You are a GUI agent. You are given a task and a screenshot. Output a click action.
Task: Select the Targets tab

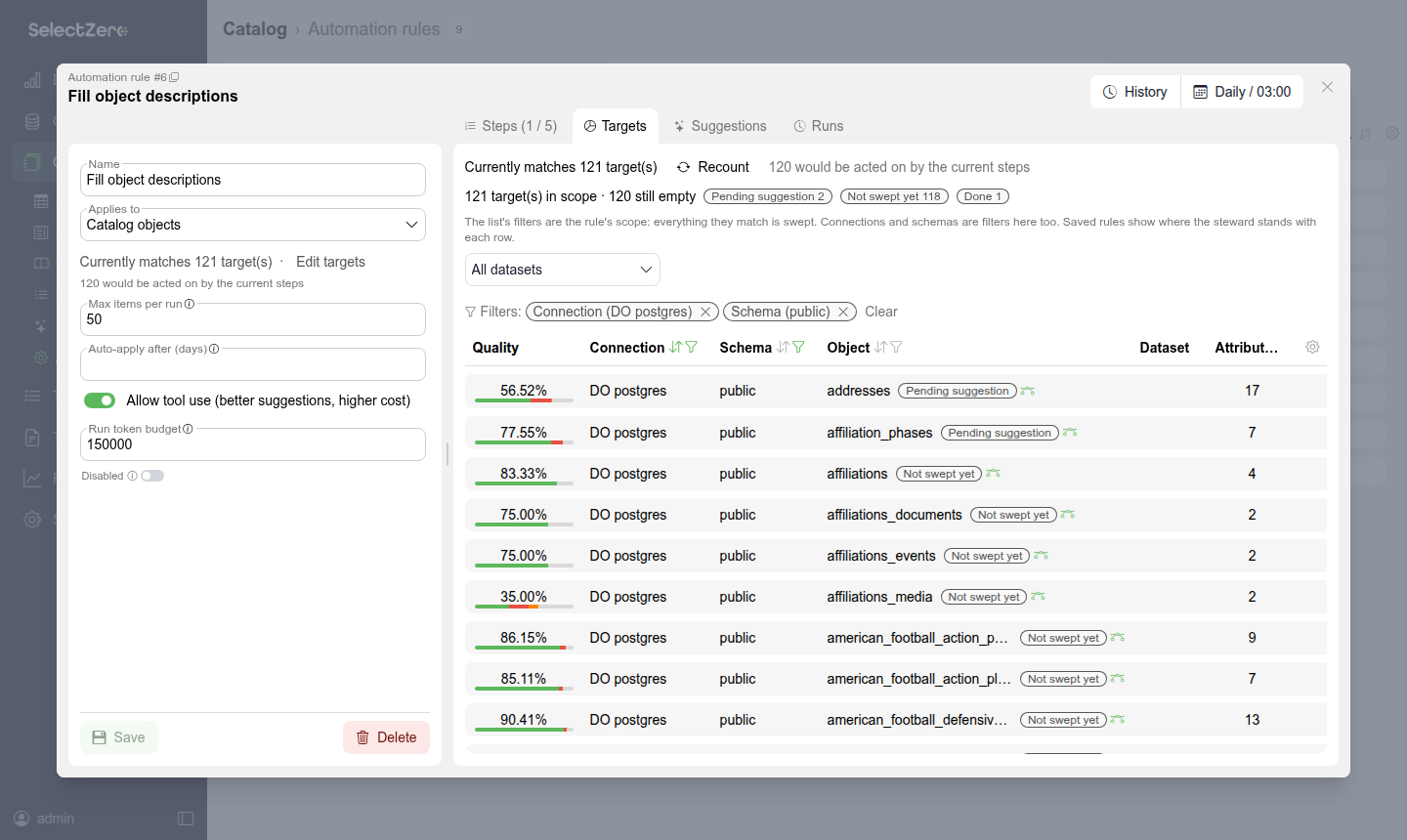(616, 126)
